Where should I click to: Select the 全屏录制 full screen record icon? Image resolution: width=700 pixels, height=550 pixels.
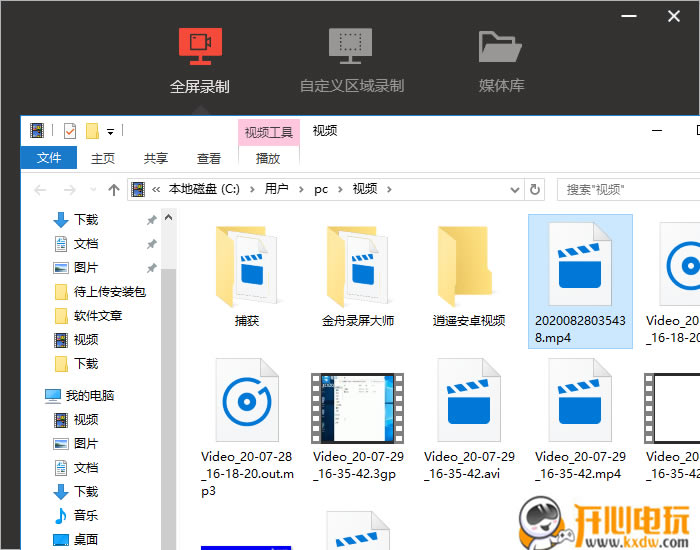pos(199,46)
